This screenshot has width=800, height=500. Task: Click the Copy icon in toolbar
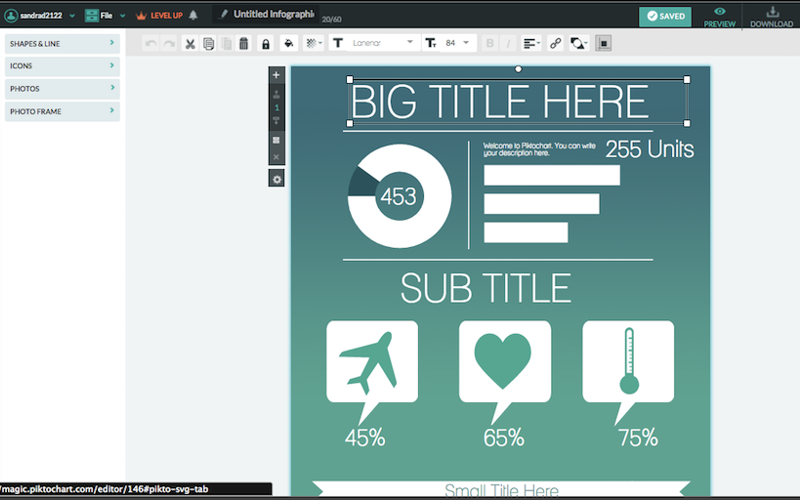tap(208, 44)
